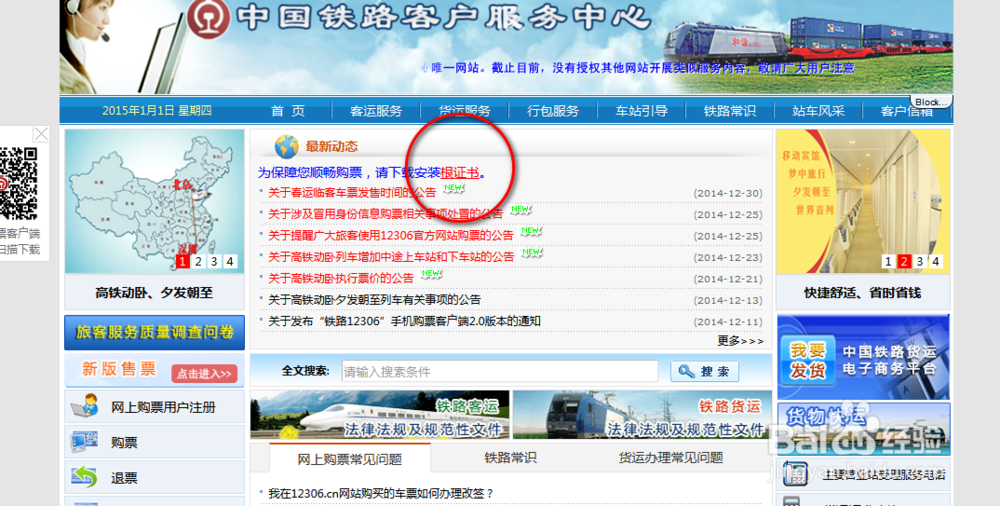Open the 我要发货 freight platform banner
Screen dimensions: 1000x506
coord(863,357)
